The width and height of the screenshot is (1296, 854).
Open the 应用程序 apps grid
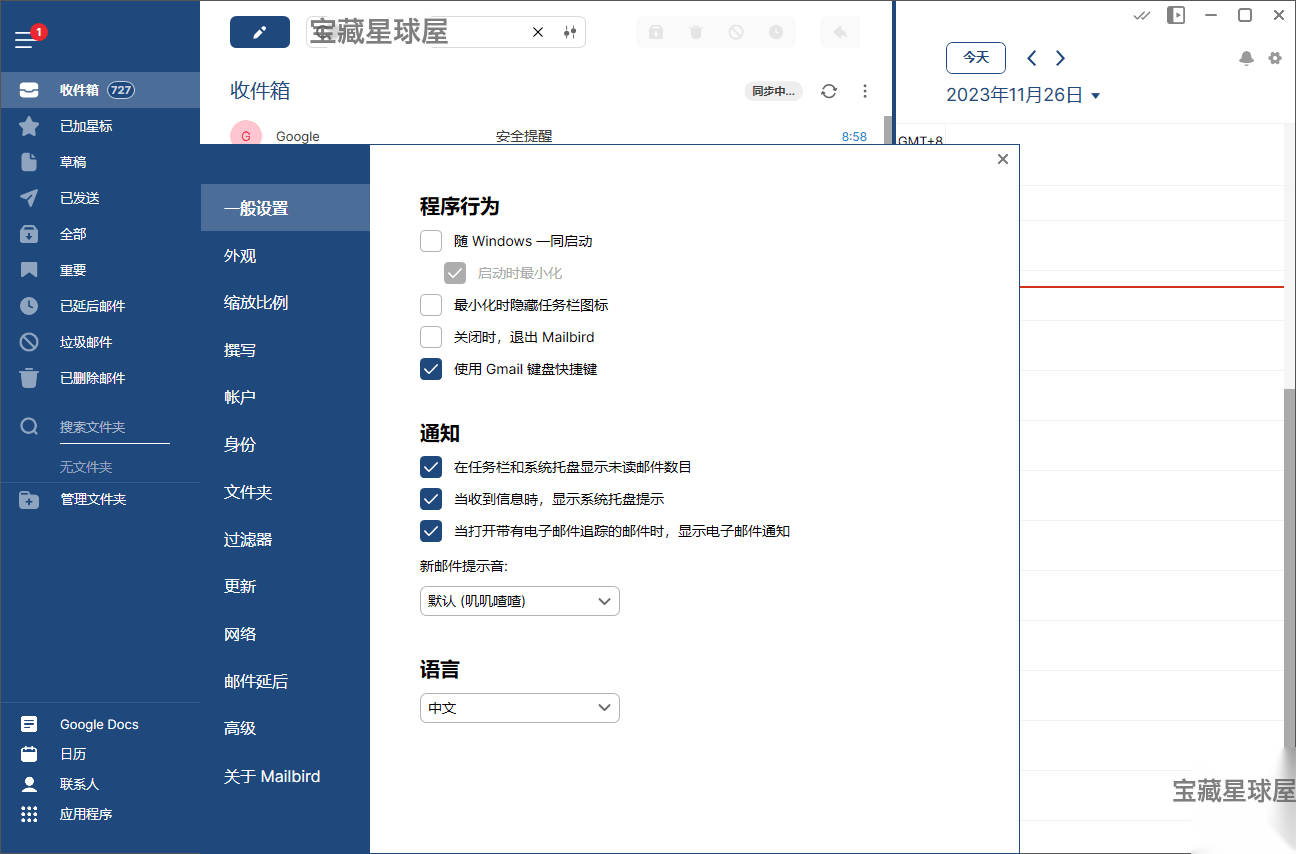pos(100,814)
